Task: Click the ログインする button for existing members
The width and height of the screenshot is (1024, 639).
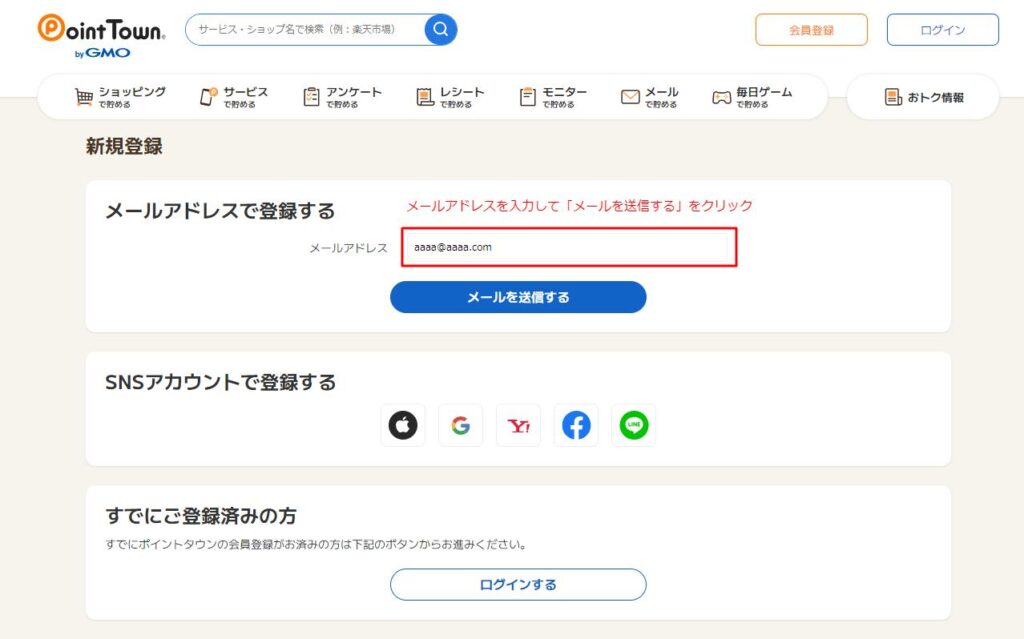Action: [518, 584]
